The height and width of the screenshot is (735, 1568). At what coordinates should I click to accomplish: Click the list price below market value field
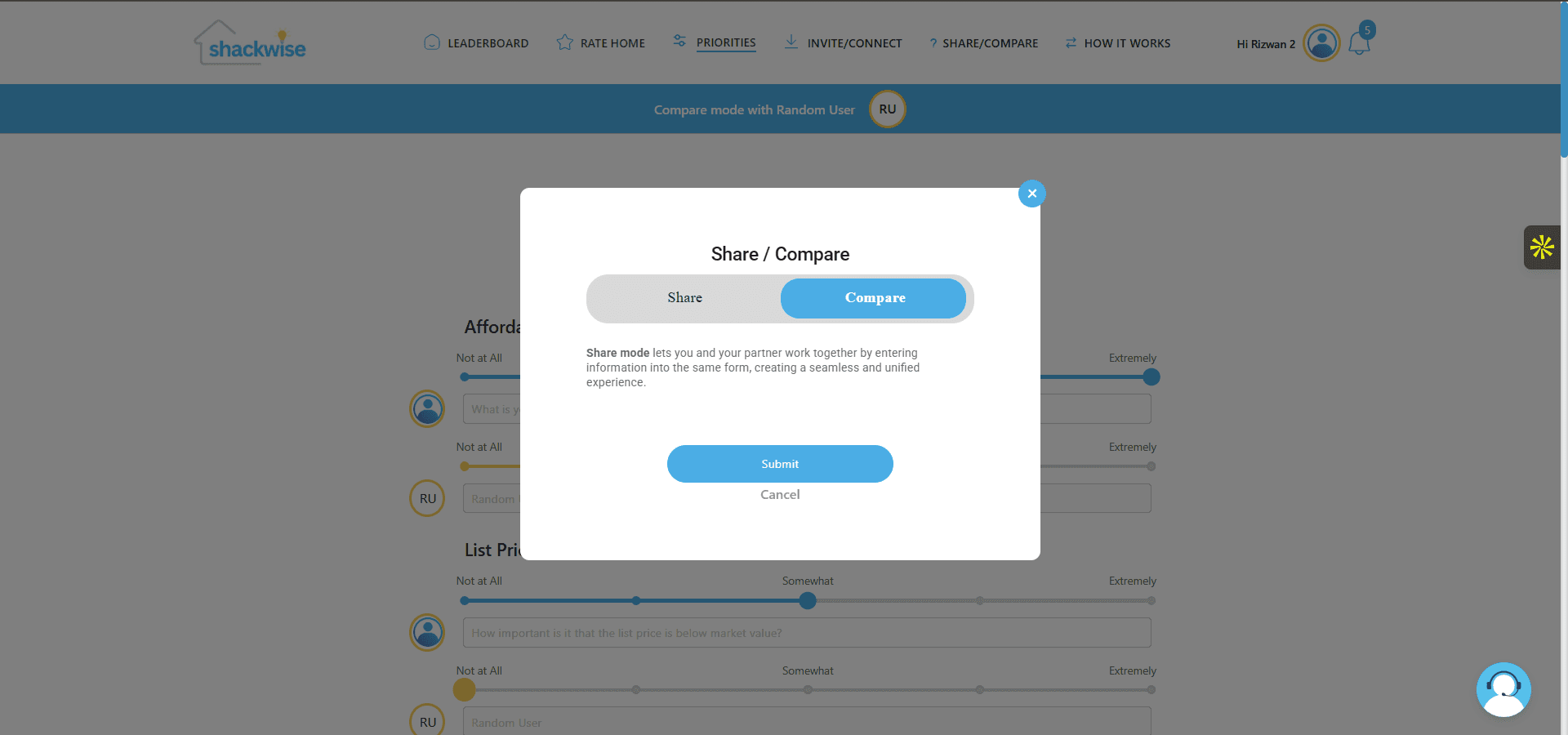pos(807,633)
